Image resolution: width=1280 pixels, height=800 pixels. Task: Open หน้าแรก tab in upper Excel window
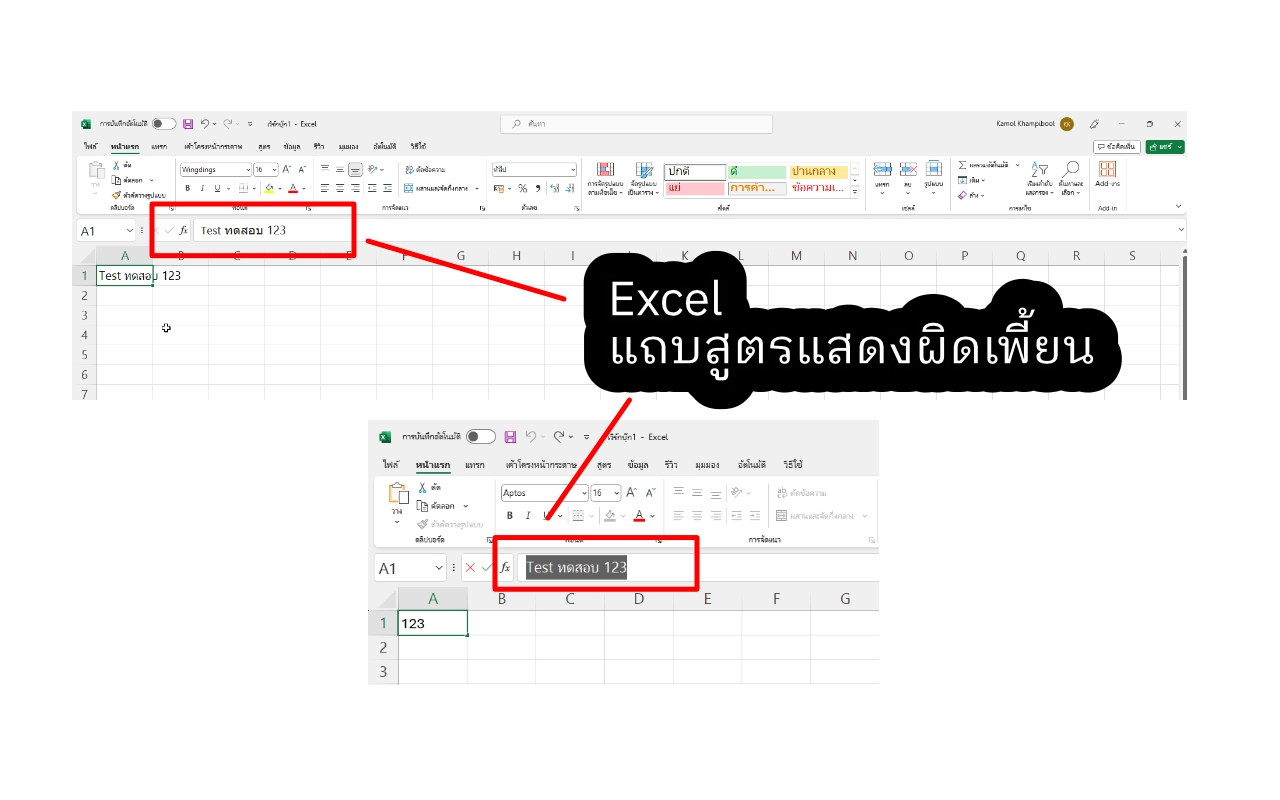coord(125,146)
